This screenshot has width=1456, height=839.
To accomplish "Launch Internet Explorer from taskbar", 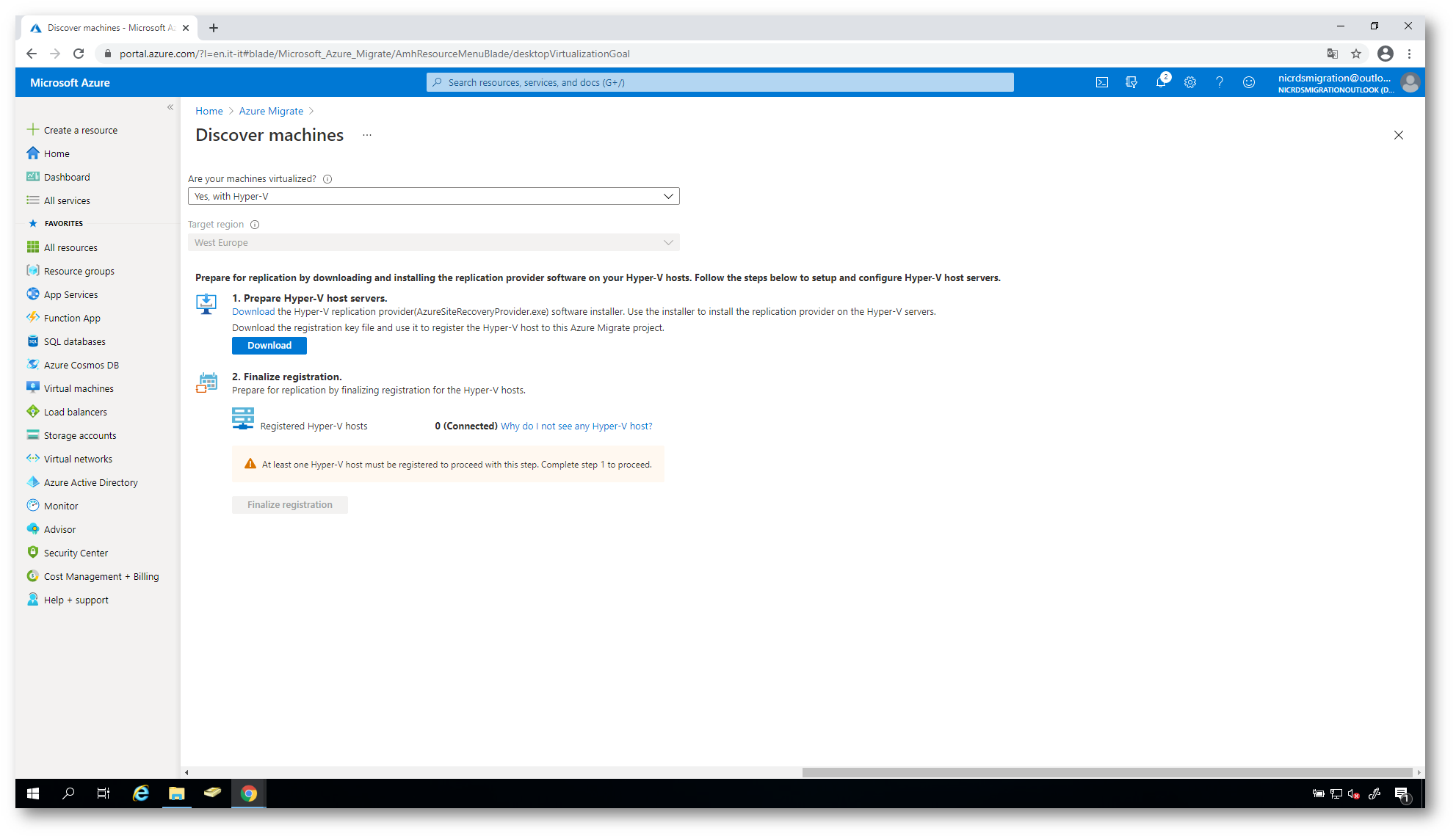I will coord(140,793).
